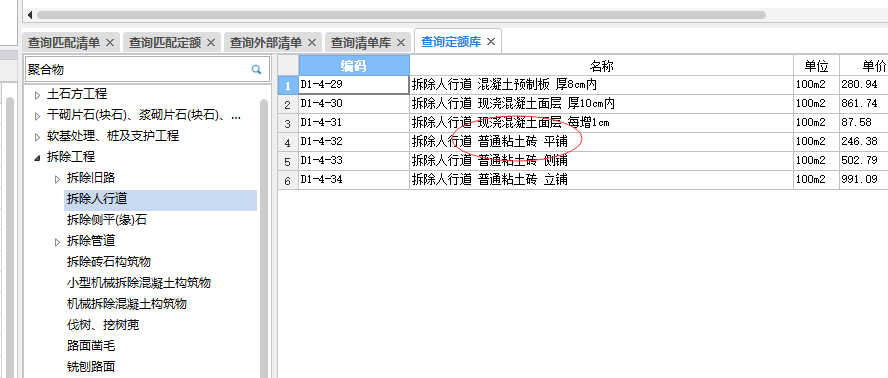888x378 pixels.
Task: Select 铣刨路面 in the tree
Action: coord(91,367)
